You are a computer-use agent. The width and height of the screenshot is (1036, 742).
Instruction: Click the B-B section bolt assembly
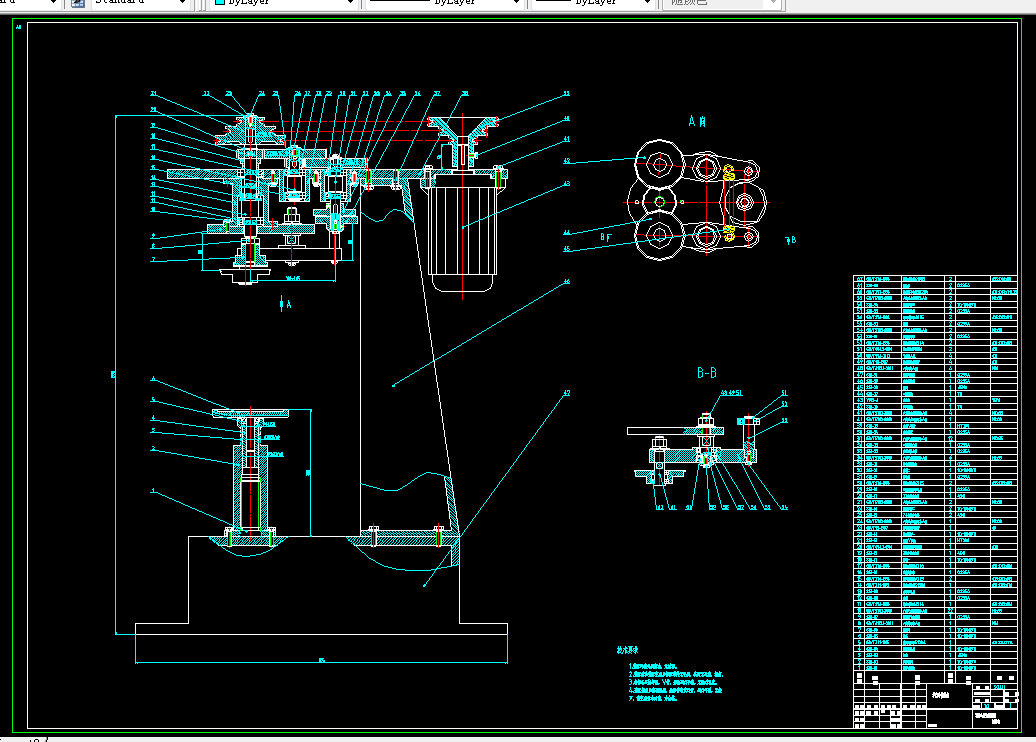(706, 439)
